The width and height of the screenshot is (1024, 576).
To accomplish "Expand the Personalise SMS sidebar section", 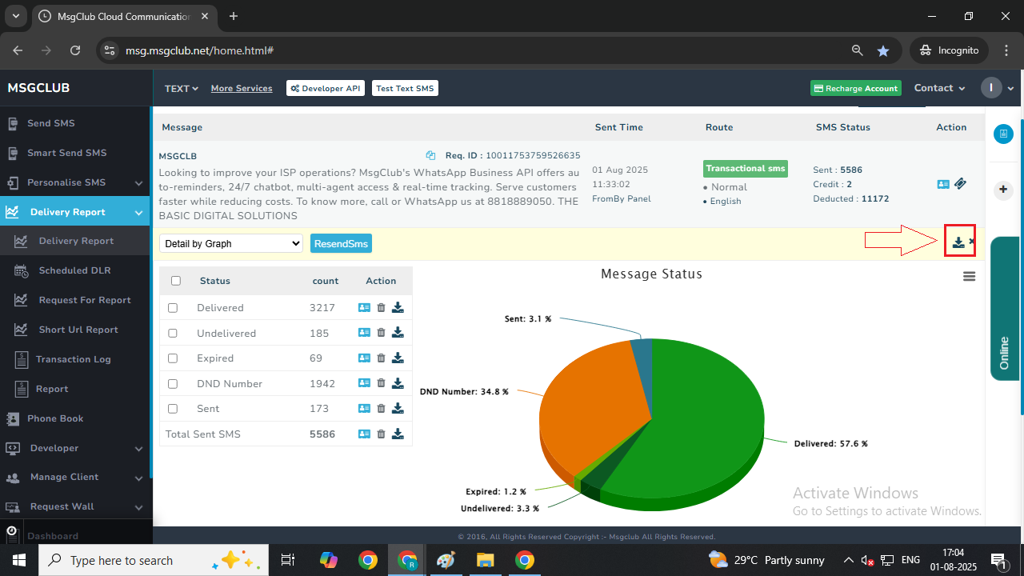I will click(x=75, y=183).
